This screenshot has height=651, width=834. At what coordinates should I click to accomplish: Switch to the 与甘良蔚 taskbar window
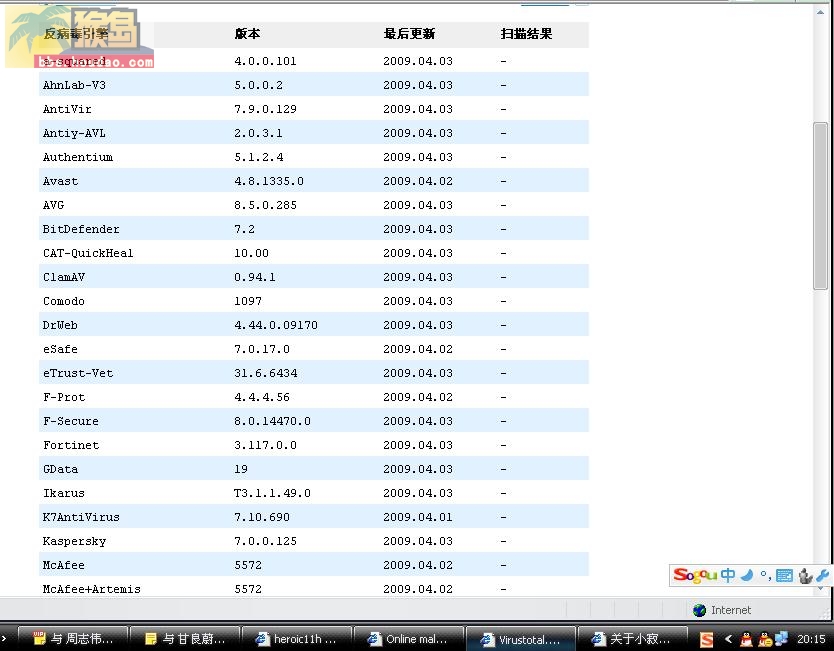pos(186,639)
